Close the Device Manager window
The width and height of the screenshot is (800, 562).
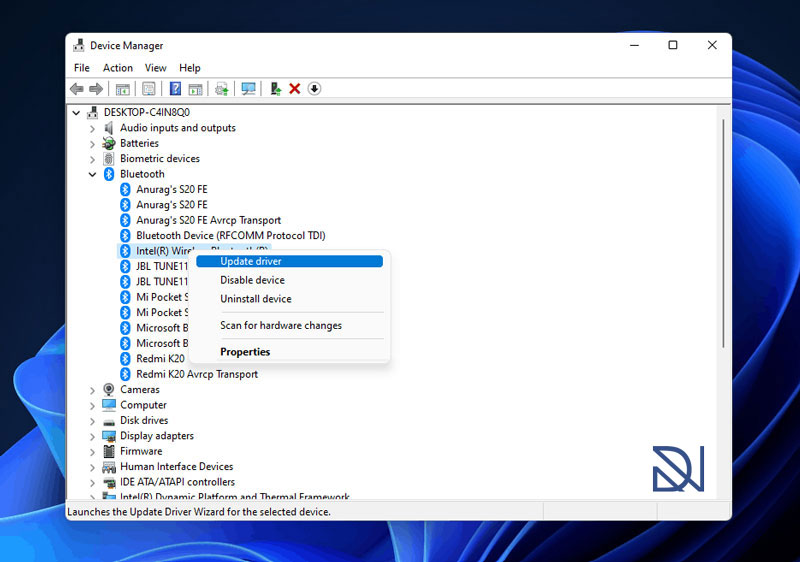pos(712,45)
